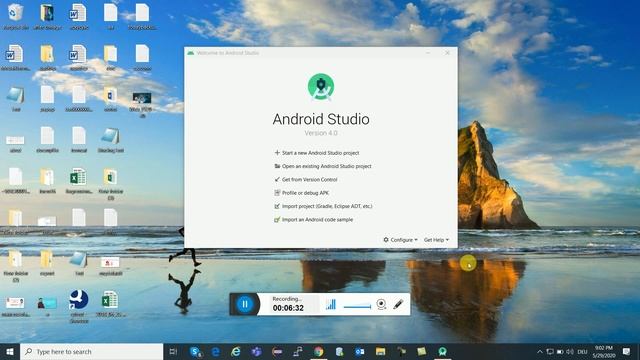Screen dimensions: 640x360
Task: Select the annotation pen on recorder bar
Action: [398, 304]
